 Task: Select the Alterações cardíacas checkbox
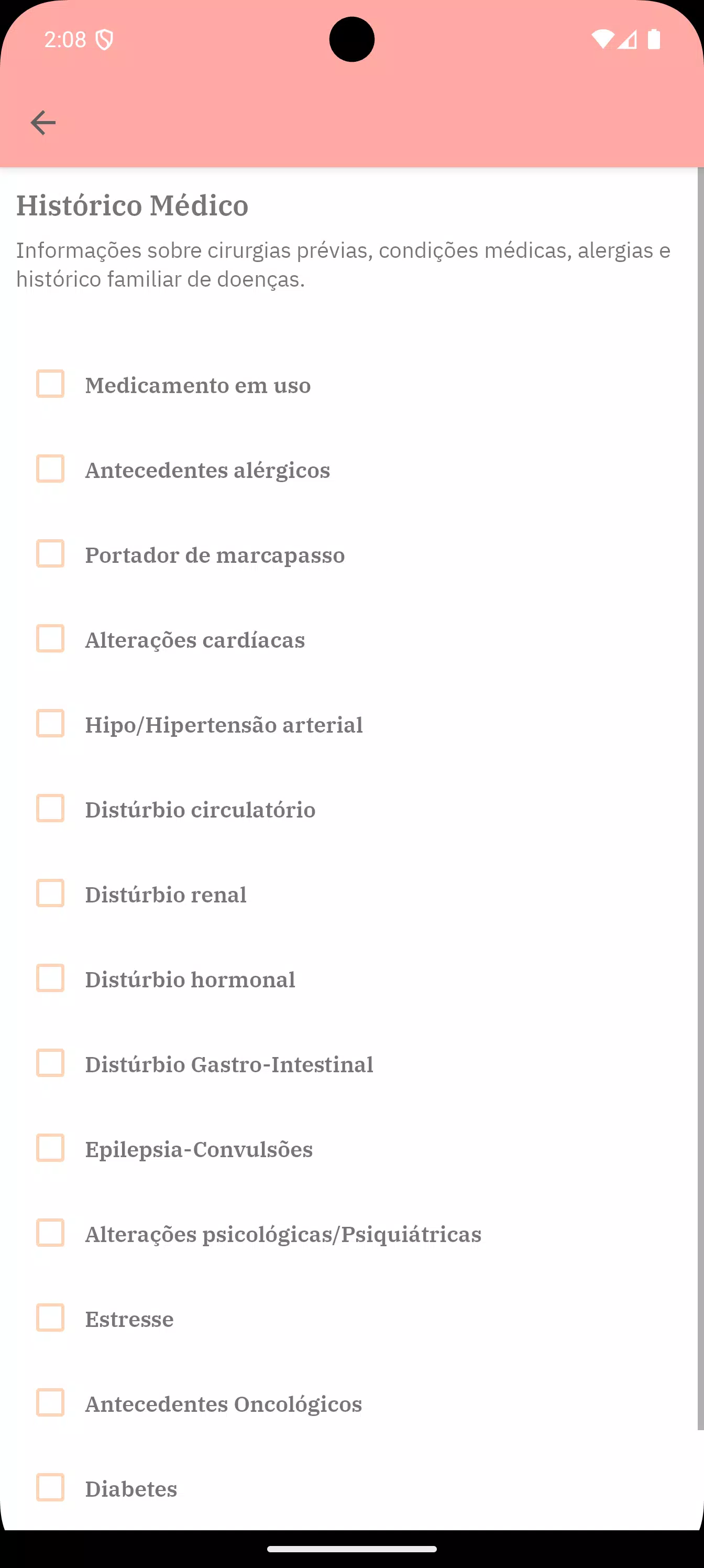pos(50,638)
